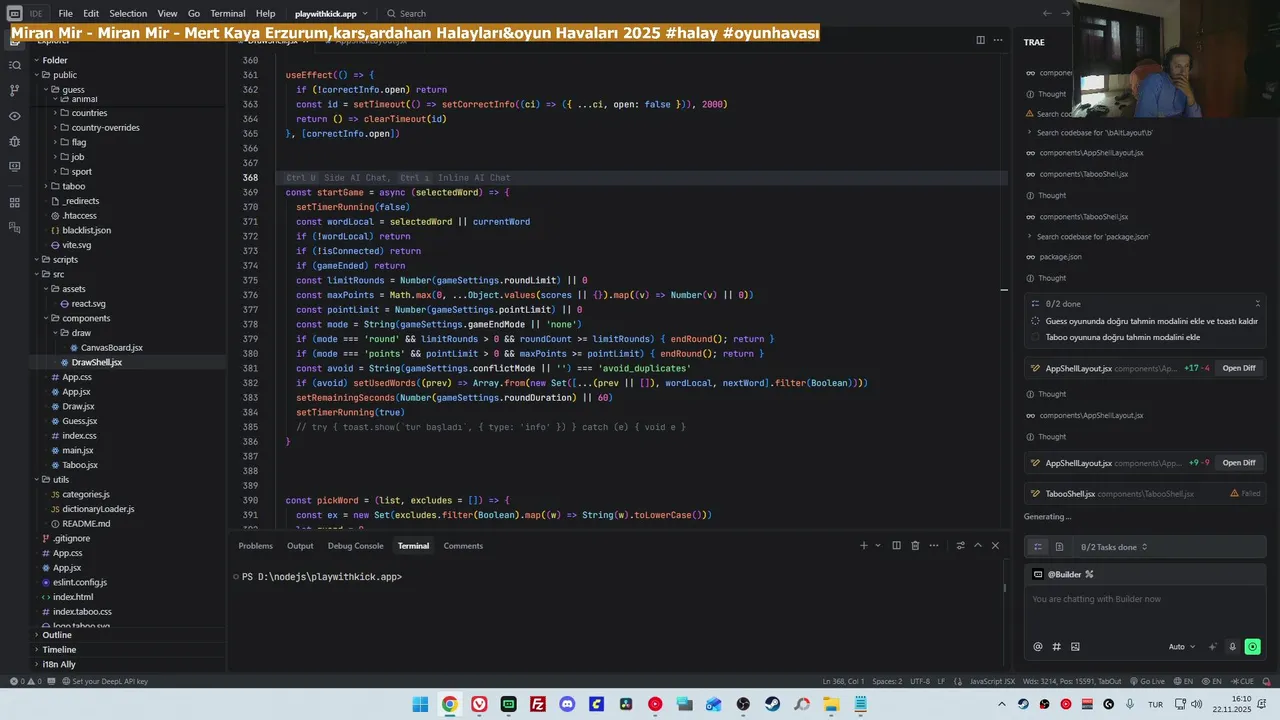Insert an @ mention in chat

pyautogui.click(x=1038, y=647)
